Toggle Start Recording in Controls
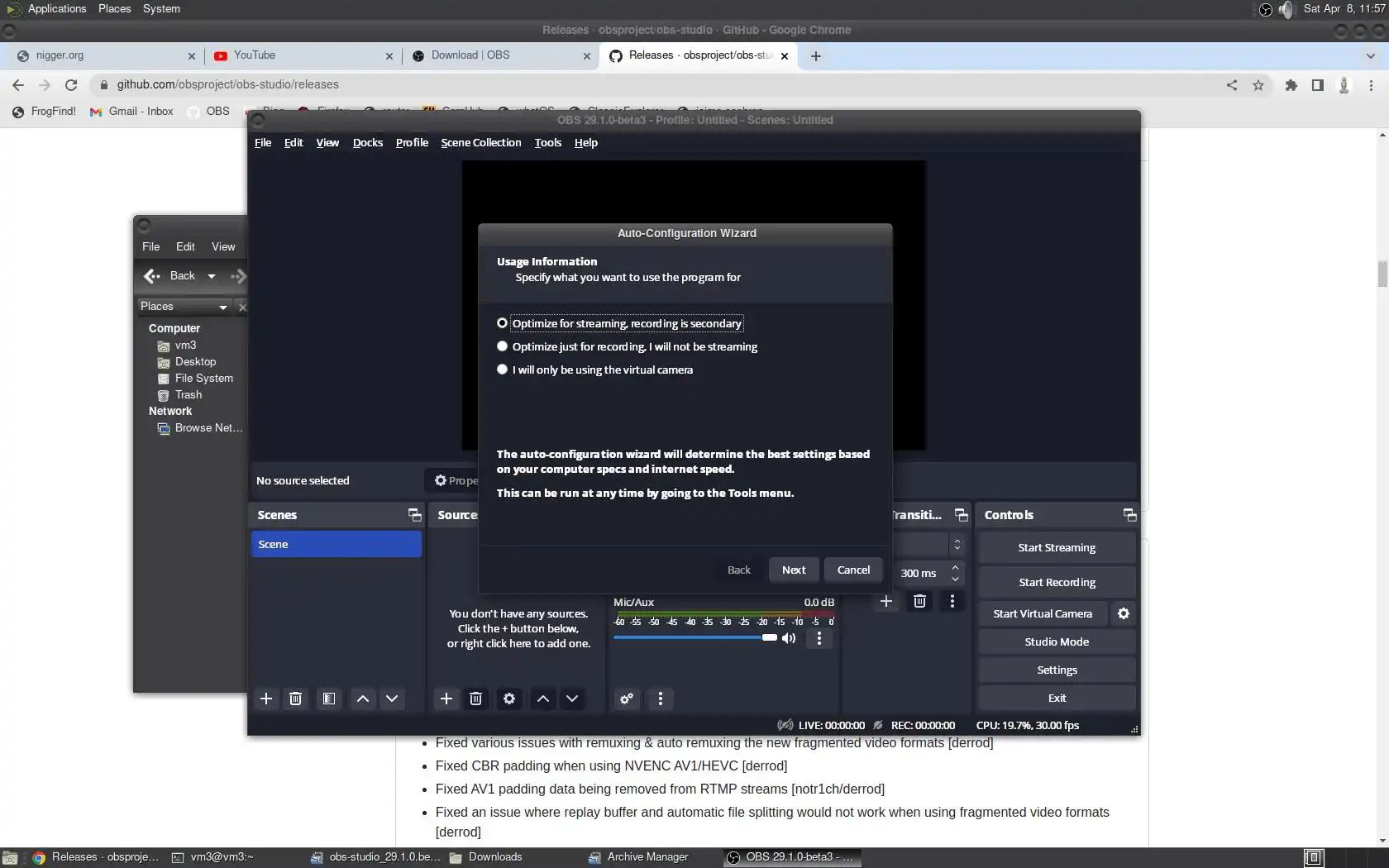The image size is (1389, 868). 1057,582
